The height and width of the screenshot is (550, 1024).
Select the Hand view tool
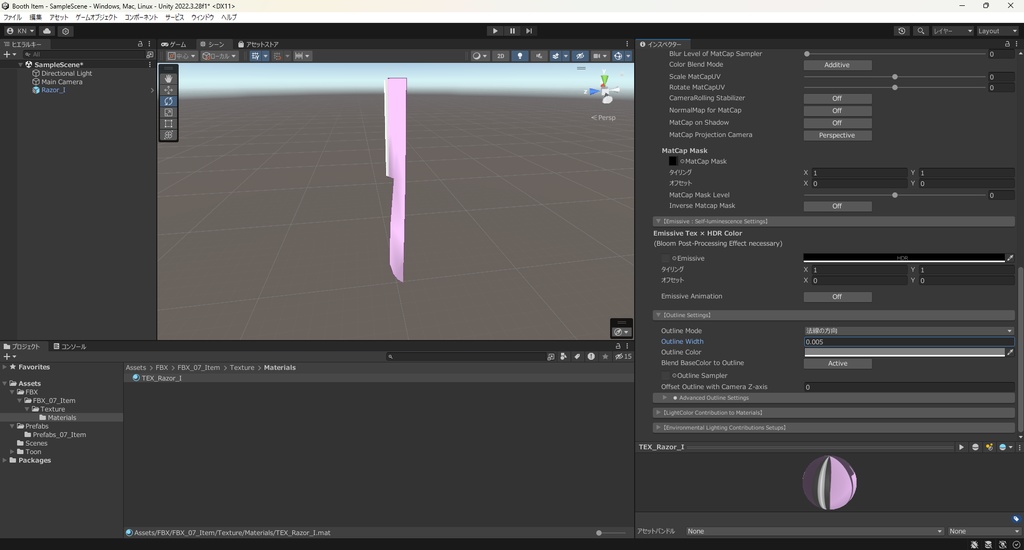click(168, 78)
